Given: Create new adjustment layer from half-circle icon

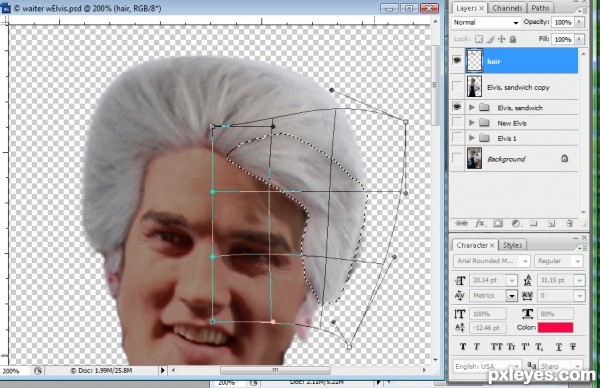Looking at the screenshot, I should (x=515, y=223).
